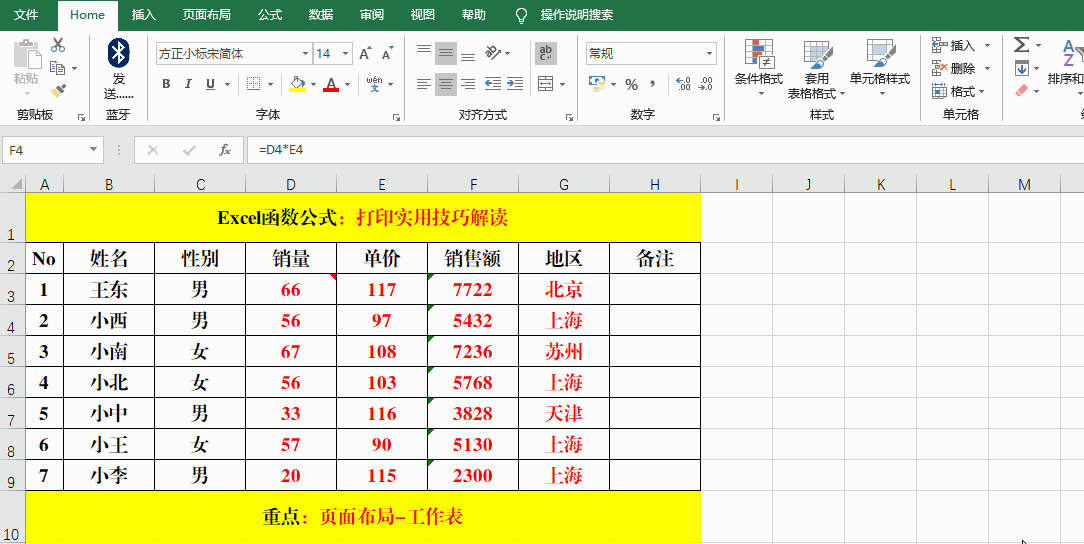This screenshot has width=1084, height=544.
Task: Open font size dropdown 14
Action: pyautogui.click(x=345, y=53)
